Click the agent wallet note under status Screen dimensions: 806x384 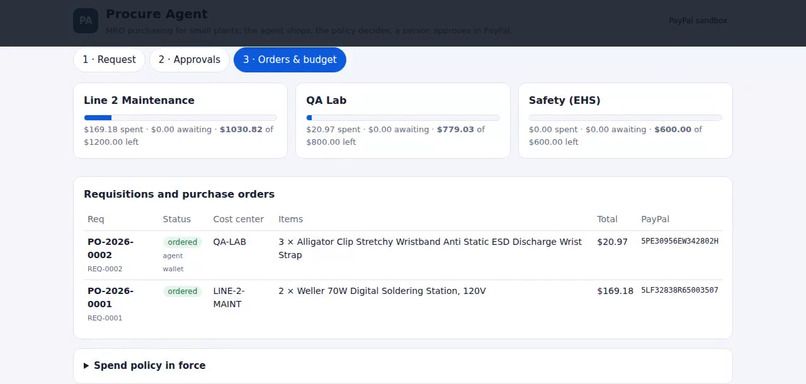pyautogui.click(x=173, y=262)
